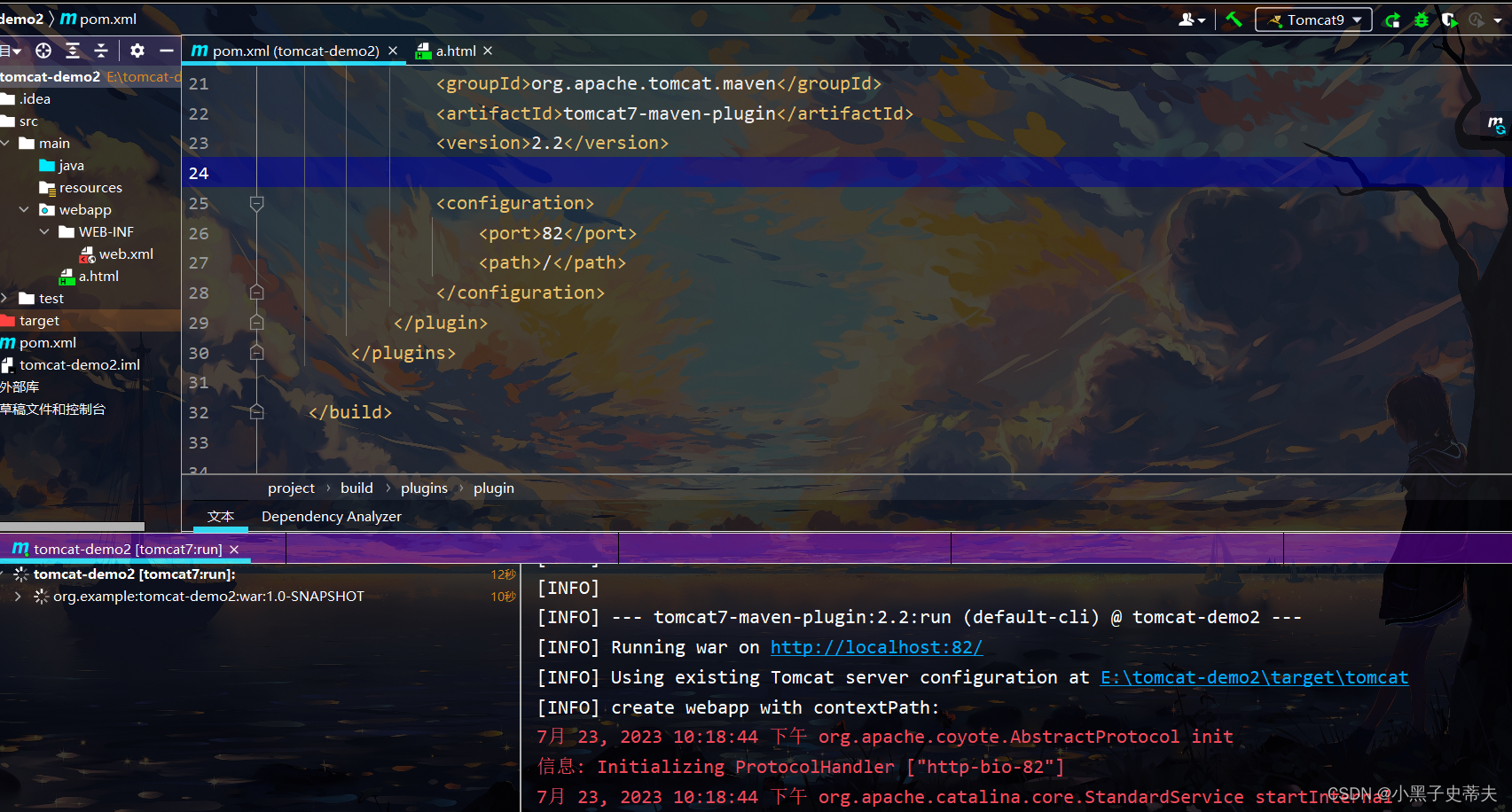Select the 外部库 external libraries node
This screenshot has width=1512, height=812.
point(20,386)
